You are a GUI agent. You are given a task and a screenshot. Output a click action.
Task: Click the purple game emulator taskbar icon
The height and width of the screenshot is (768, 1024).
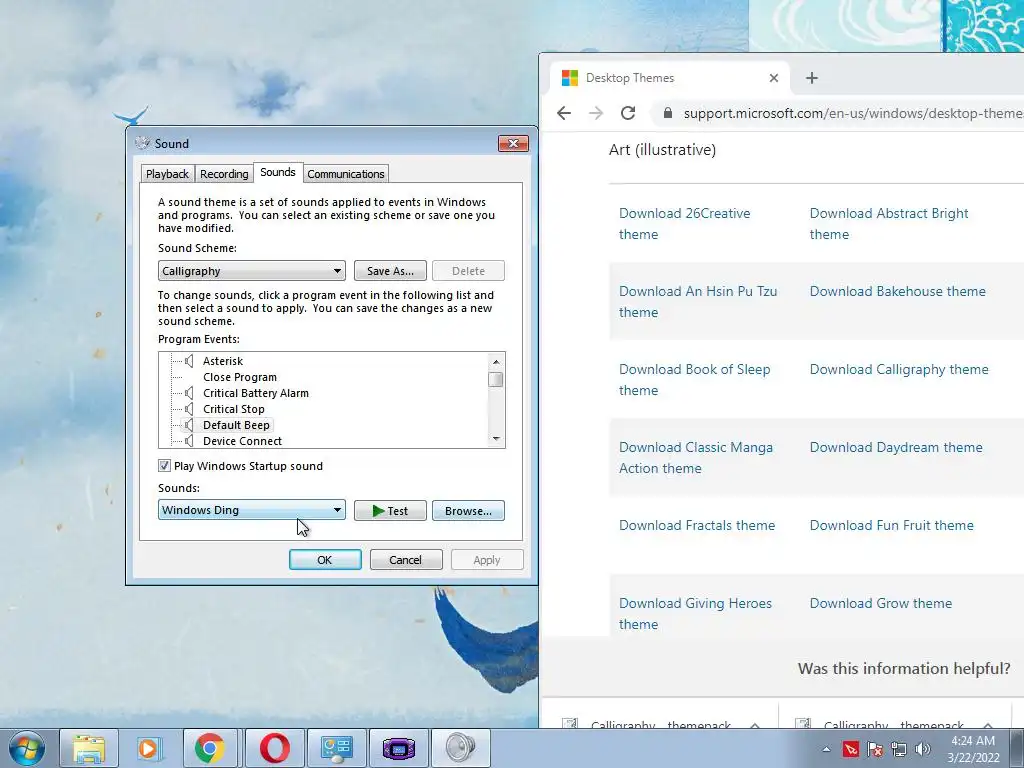[398, 748]
